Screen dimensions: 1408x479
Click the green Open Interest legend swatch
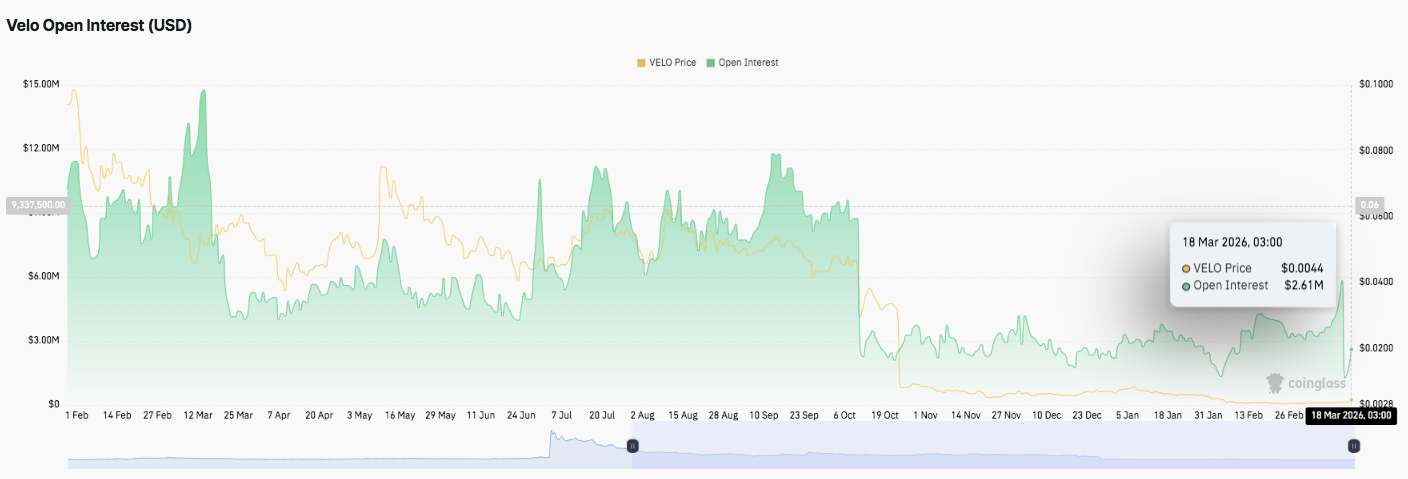click(711, 63)
